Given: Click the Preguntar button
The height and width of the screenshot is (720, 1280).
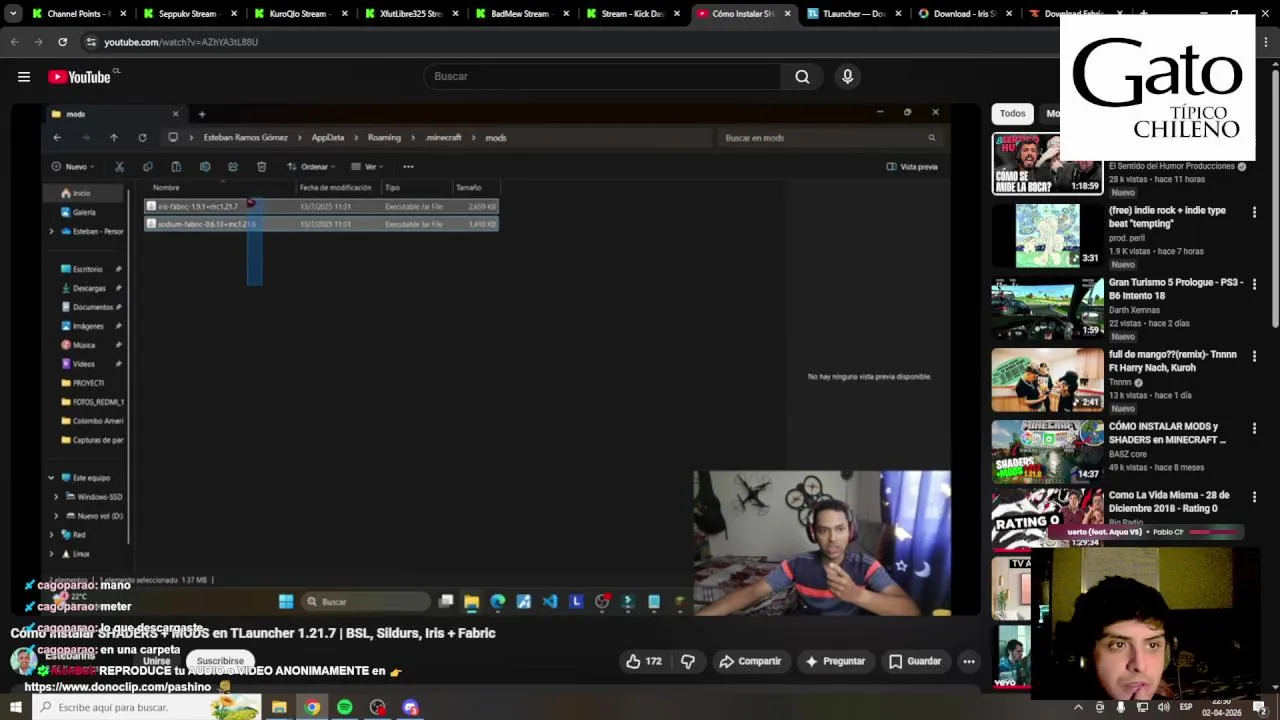Looking at the screenshot, I should (835, 661).
